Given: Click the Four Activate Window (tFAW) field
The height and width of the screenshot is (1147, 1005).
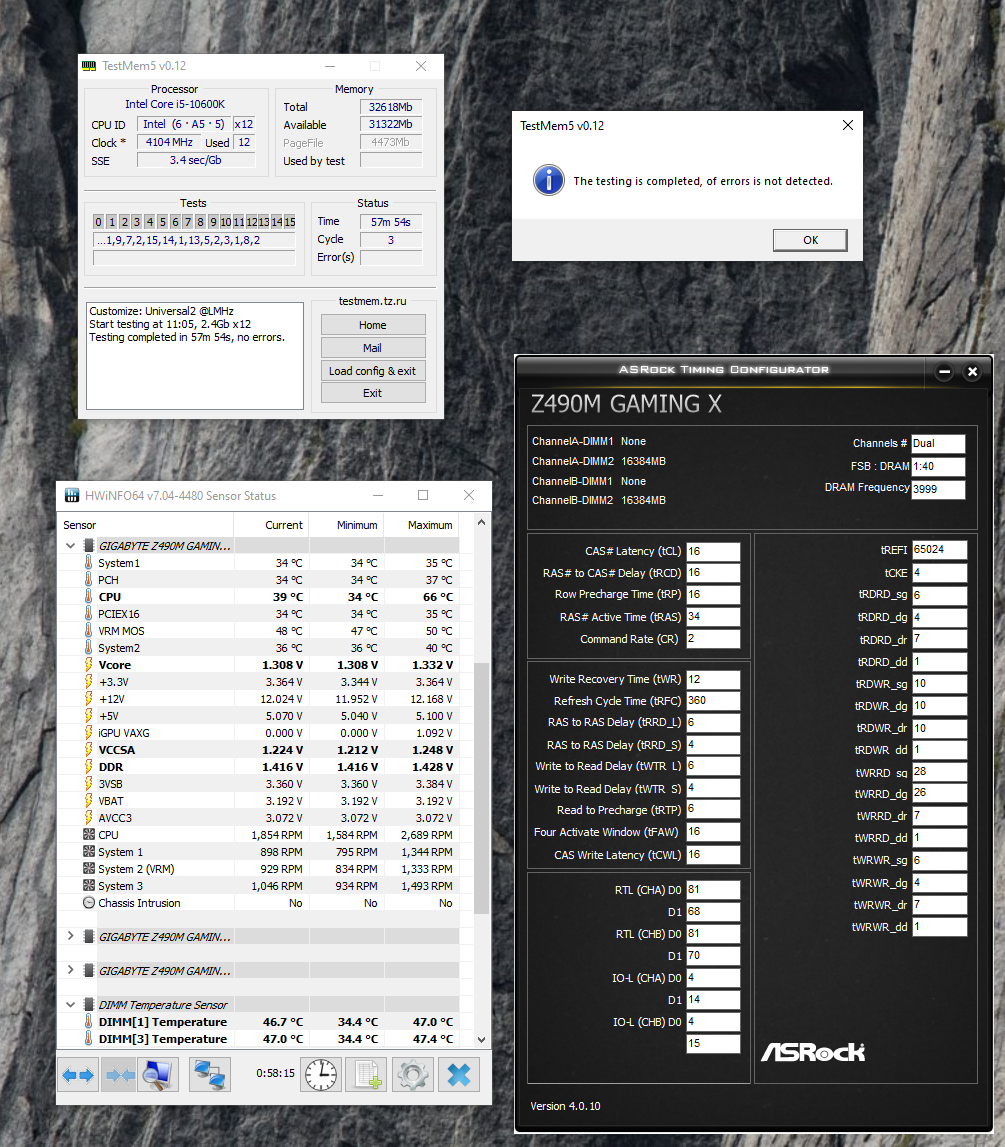Looking at the screenshot, I should (713, 832).
